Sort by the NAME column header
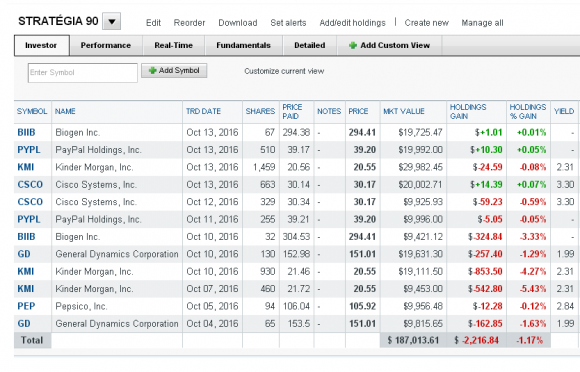 (x=65, y=111)
